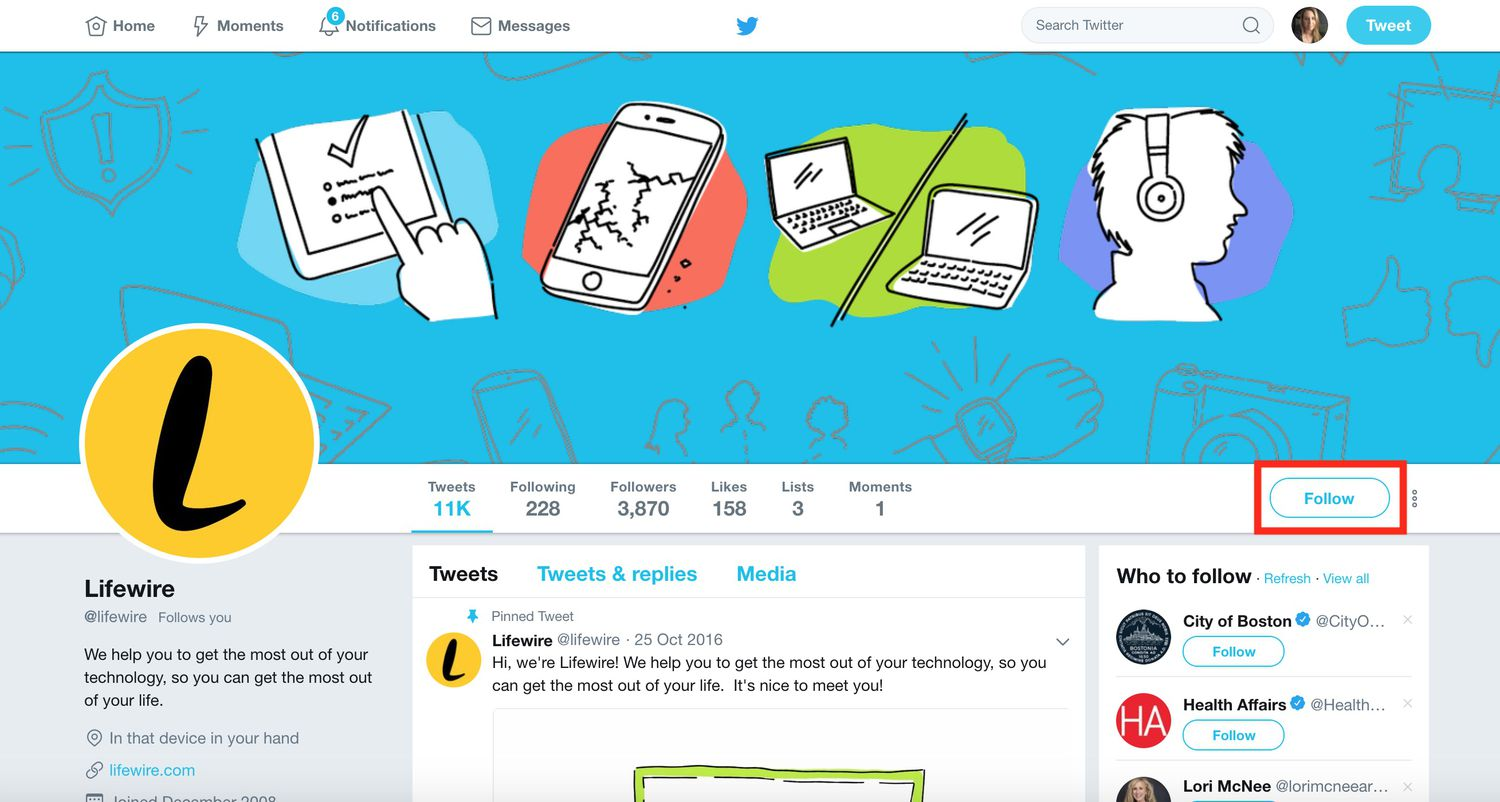Follow the Lifewire profile
This screenshot has width=1500, height=802.
[x=1329, y=498]
